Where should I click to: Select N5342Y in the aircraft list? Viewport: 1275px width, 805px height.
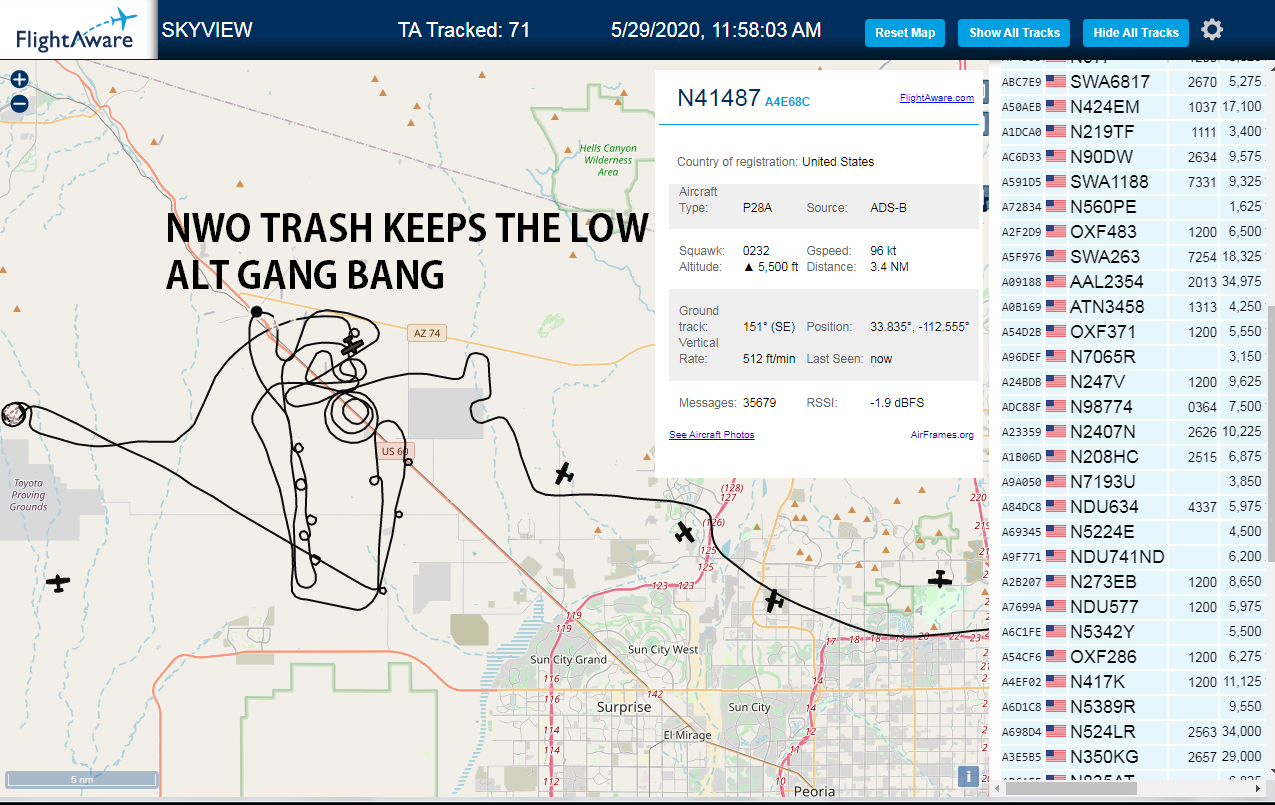click(x=1133, y=632)
